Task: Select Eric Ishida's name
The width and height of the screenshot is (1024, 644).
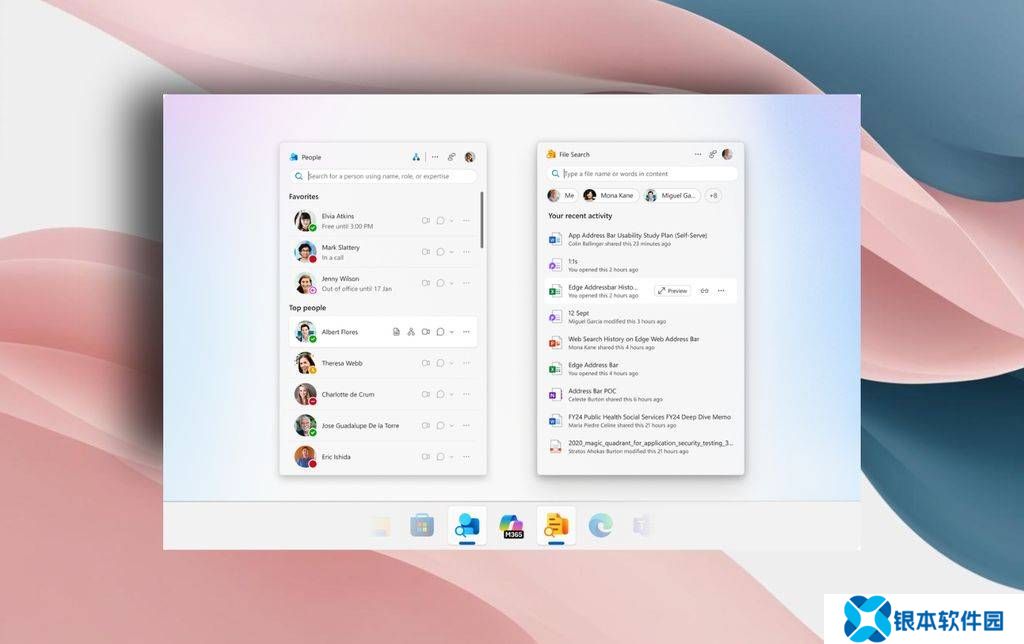Action: [336, 457]
